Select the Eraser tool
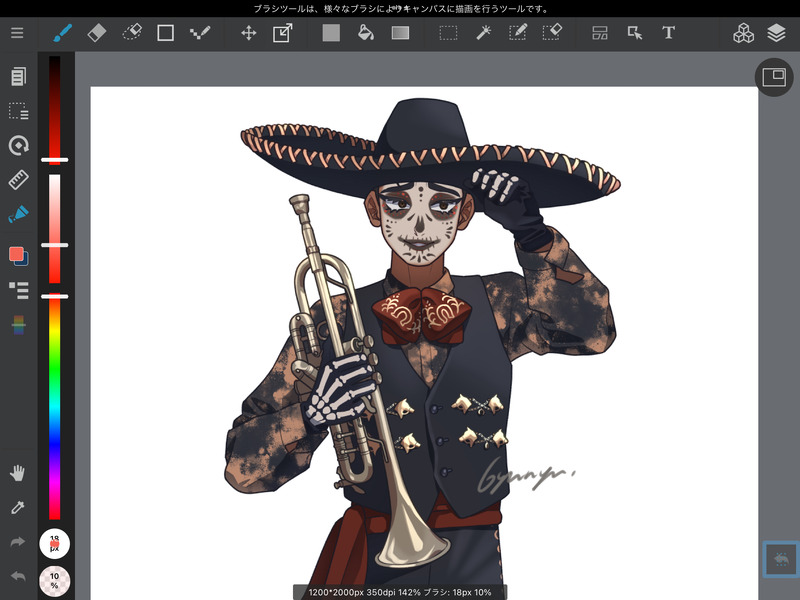 [96, 33]
